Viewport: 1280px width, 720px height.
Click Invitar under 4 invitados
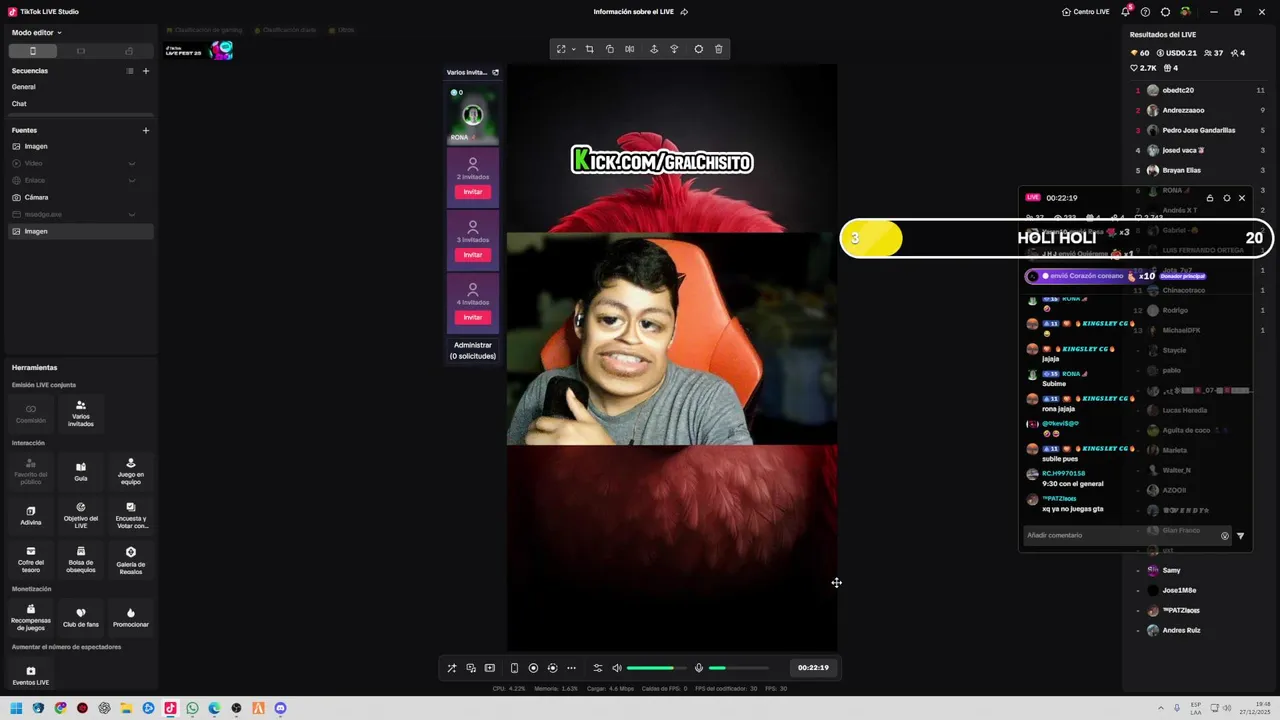coord(473,317)
